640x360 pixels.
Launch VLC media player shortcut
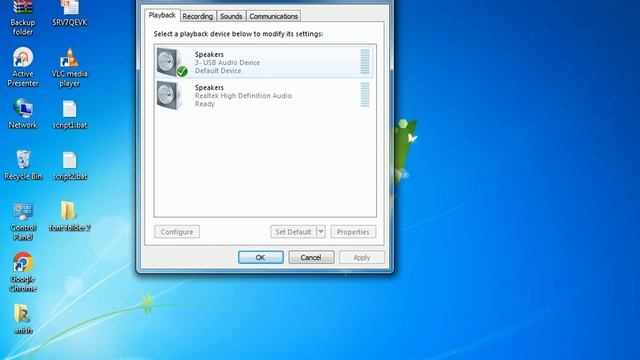pos(69,67)
